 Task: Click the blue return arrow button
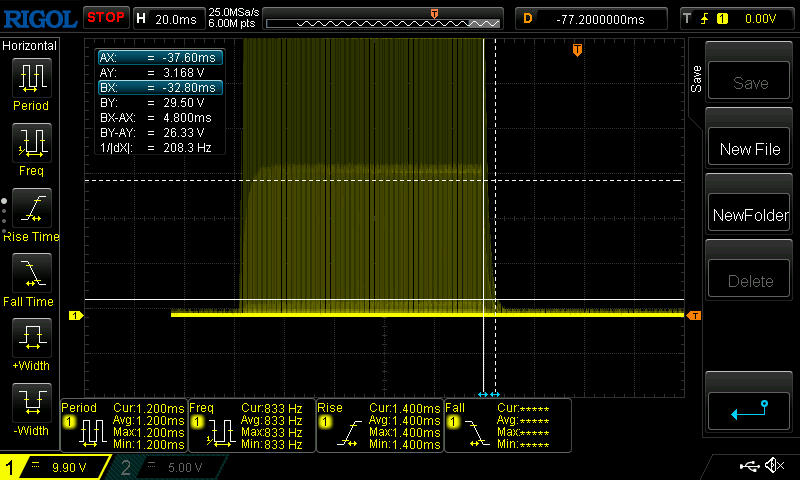click(x=749, y=411)
